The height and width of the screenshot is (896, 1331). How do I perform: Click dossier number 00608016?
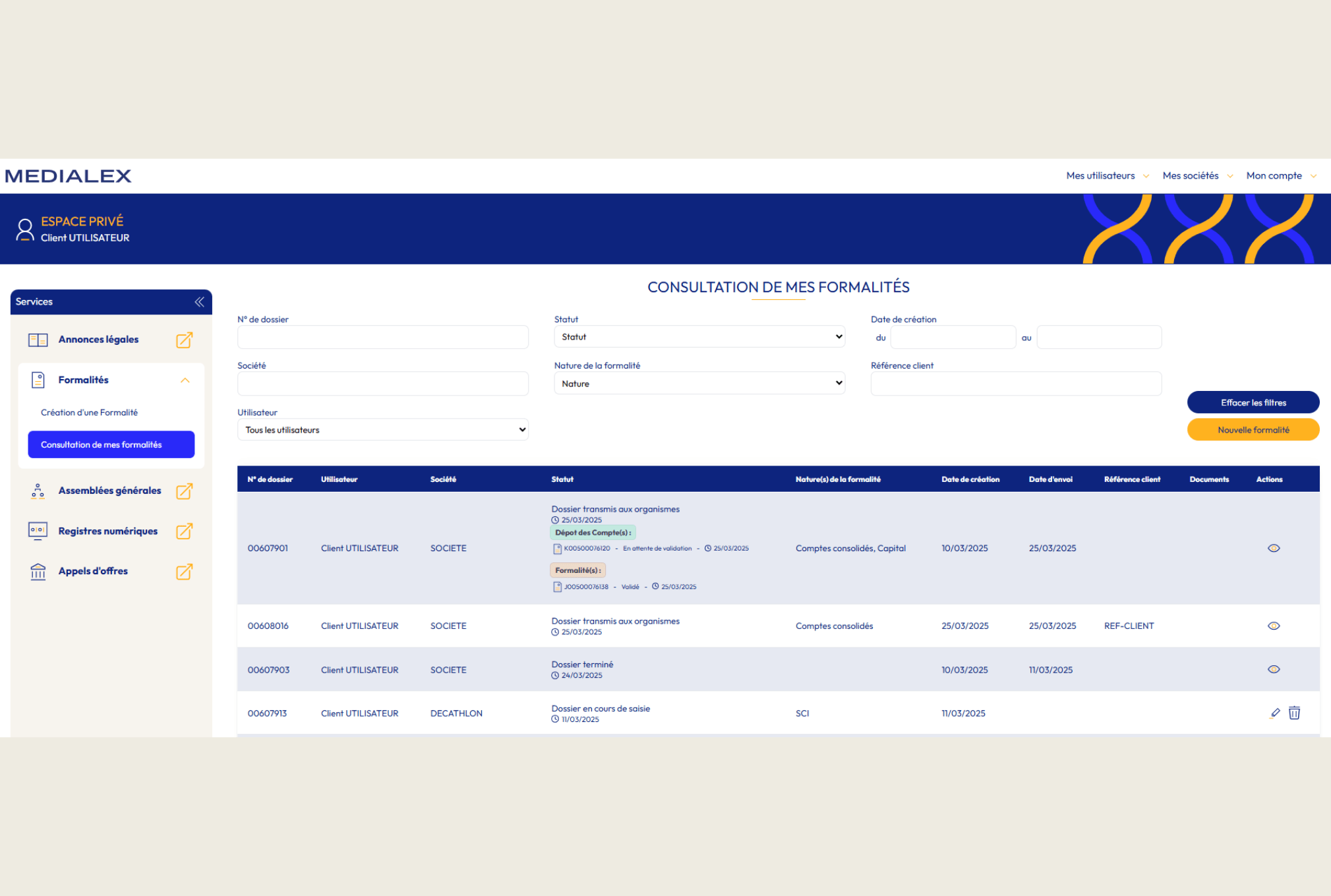[268, 626]
